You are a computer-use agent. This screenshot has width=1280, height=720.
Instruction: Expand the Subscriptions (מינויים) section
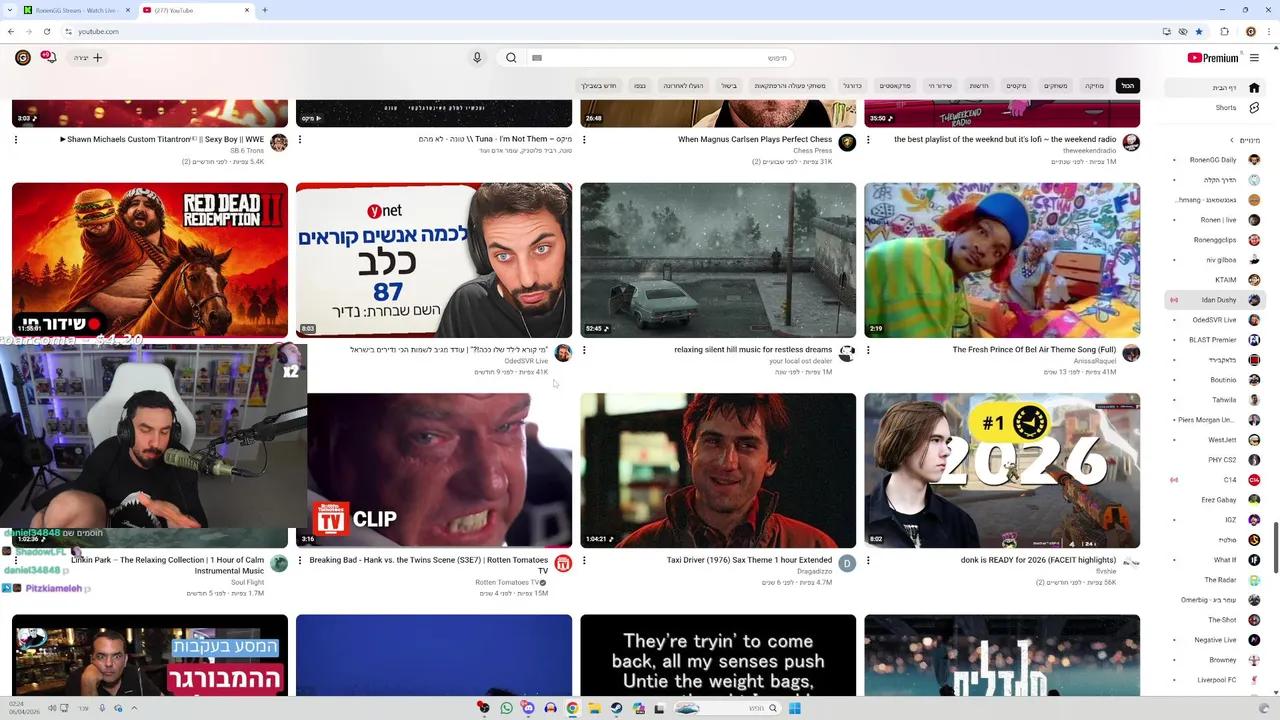pyautogui.click(x=1244, y=140)
